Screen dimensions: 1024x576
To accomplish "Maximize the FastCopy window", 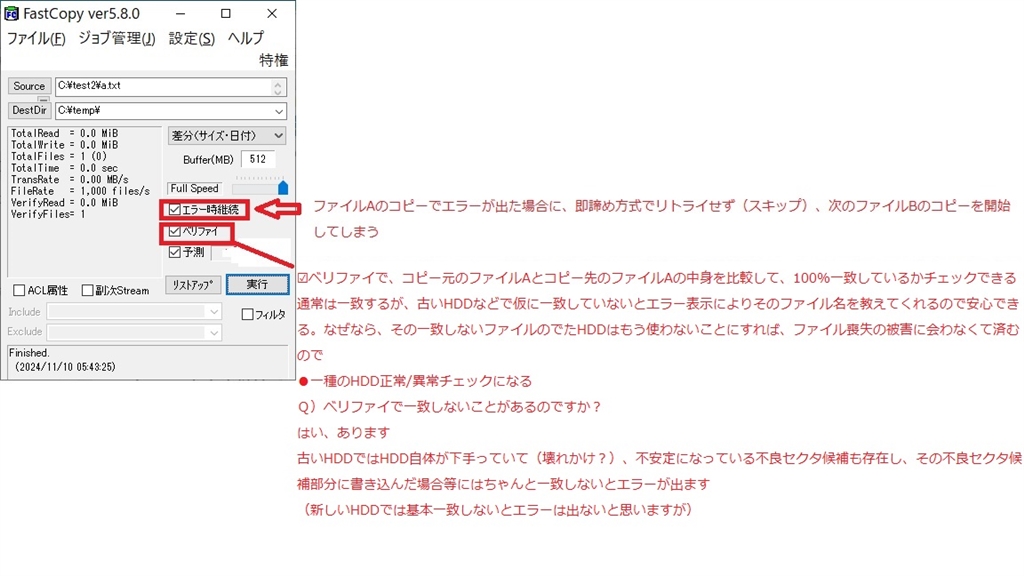I will tap(226, 14).
